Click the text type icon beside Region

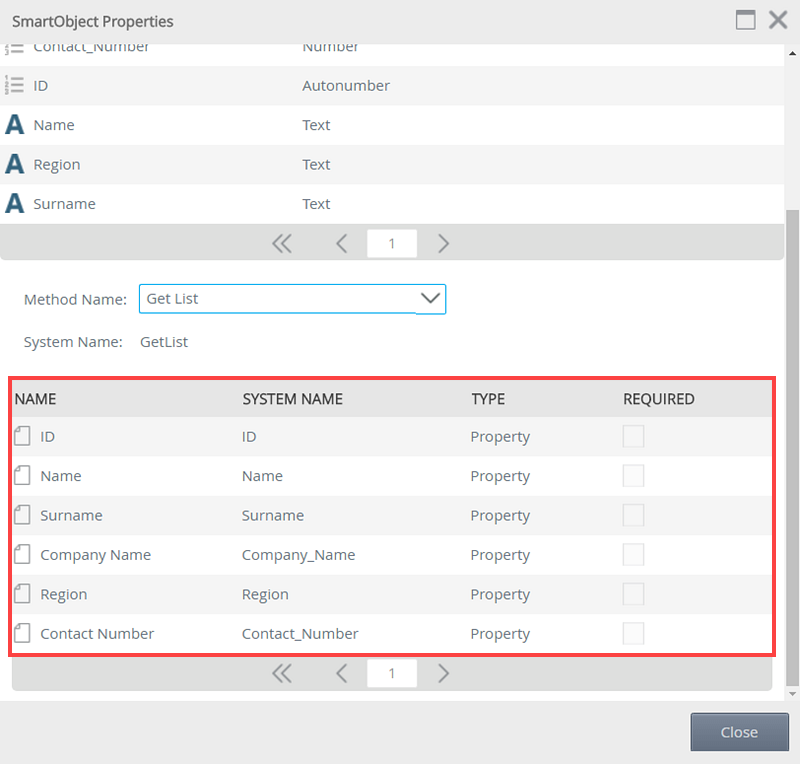pyautogui.click(x=15, y=164)
